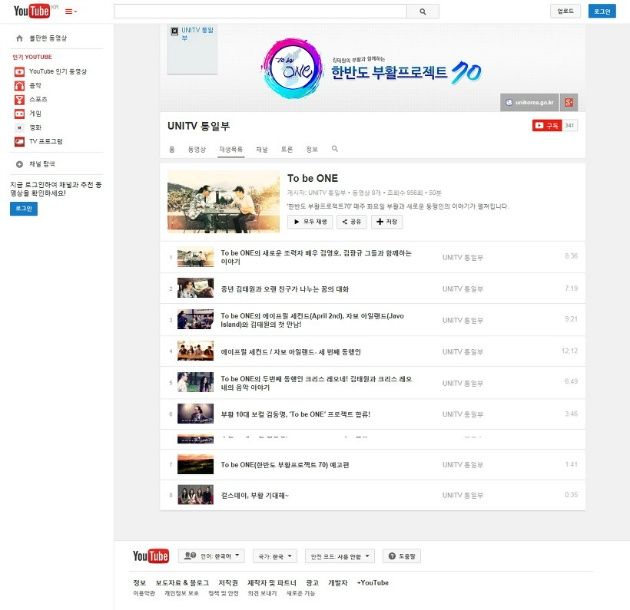Click the blue sign-in button in sidebar
The image size is (630, 610).
tap(24, 209)
